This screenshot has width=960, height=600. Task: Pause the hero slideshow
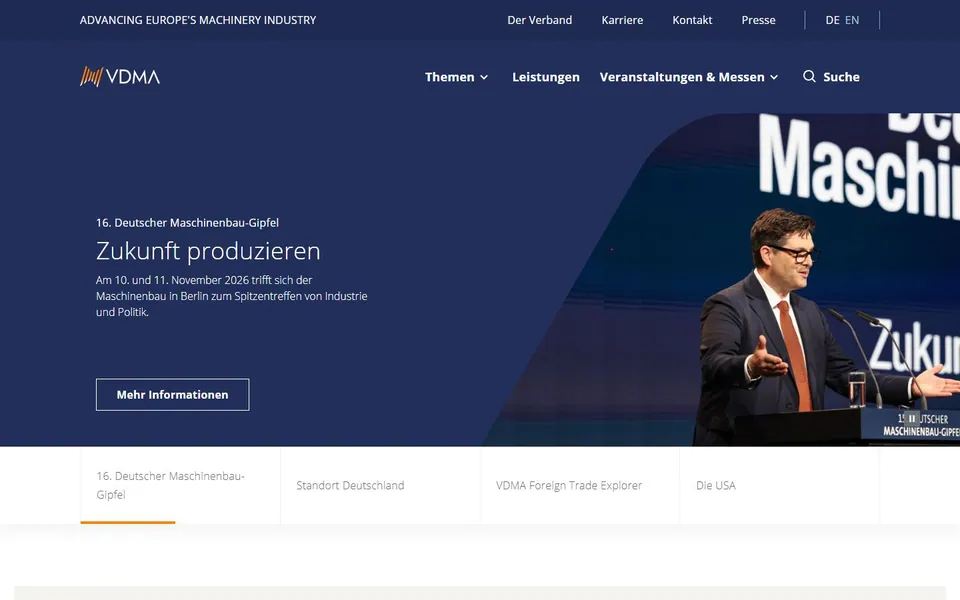912,419
